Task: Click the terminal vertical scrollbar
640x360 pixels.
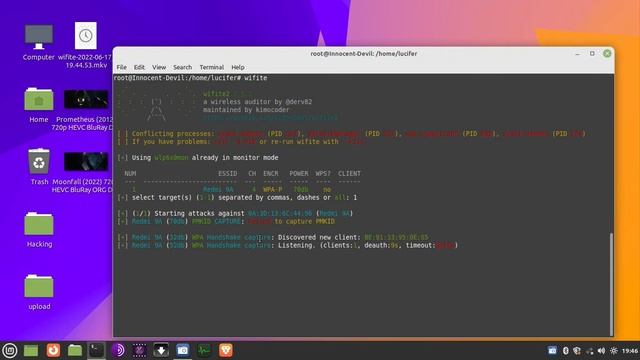Action: [611, 284]
